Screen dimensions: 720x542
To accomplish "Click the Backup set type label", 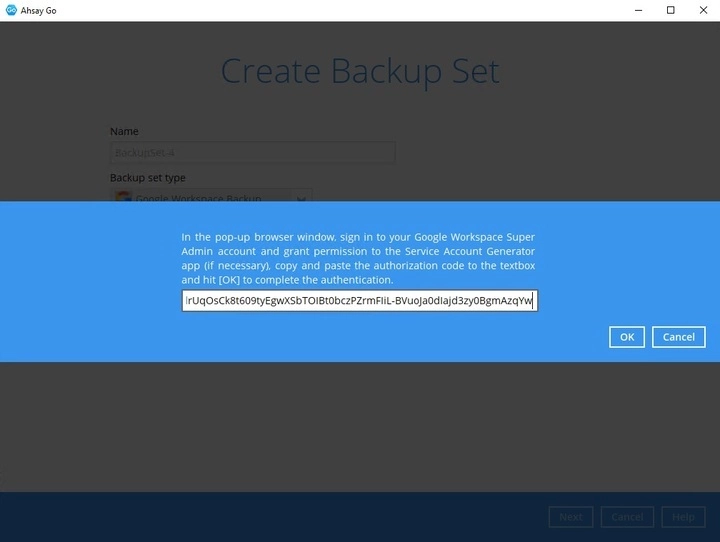I will click(x=148, y=178).
